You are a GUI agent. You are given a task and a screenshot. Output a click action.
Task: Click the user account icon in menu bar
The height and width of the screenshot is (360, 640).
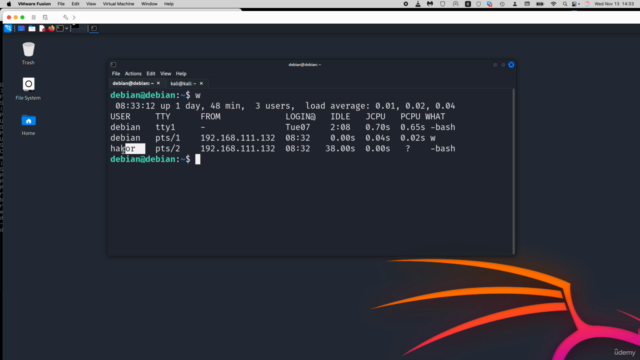pos(515,4)
